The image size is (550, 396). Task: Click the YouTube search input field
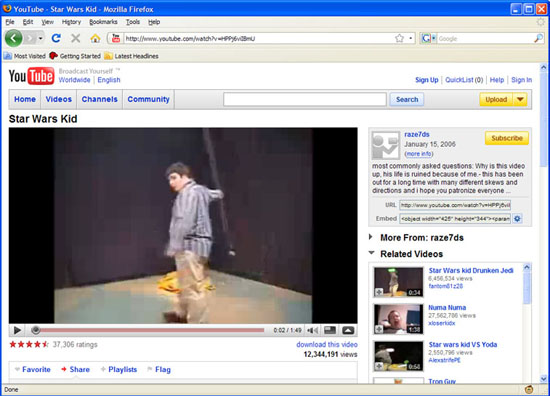tap(305, 99)
